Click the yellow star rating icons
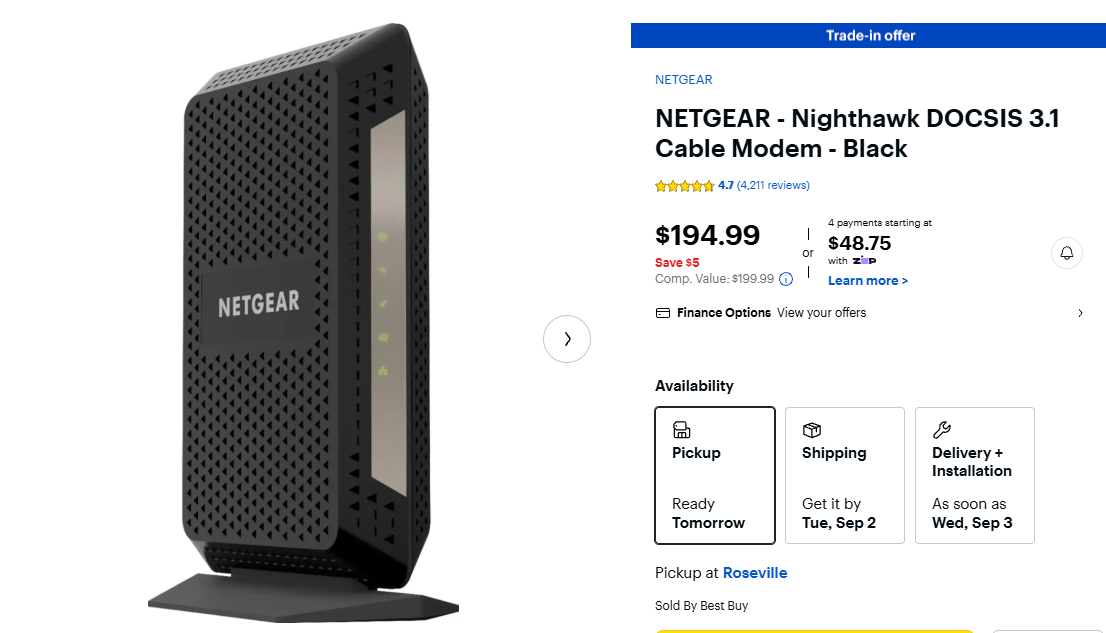Viewport: 1106px width, 633px height. pyautogui.click(x=684, y=186)
